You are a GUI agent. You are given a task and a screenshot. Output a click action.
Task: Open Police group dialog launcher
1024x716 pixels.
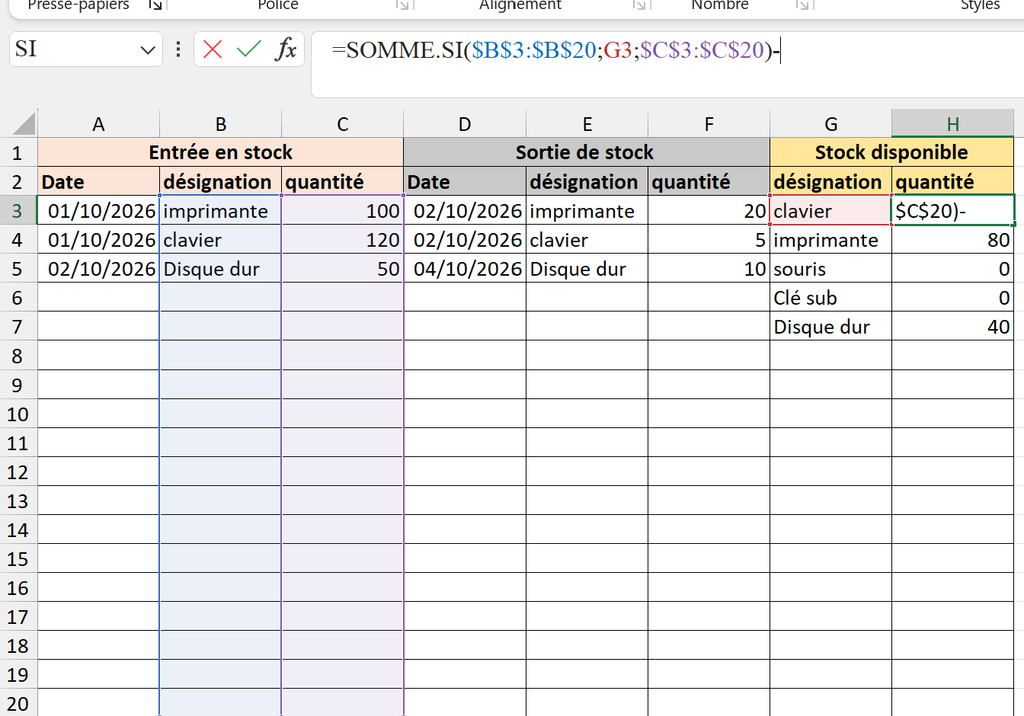[403, 5]
